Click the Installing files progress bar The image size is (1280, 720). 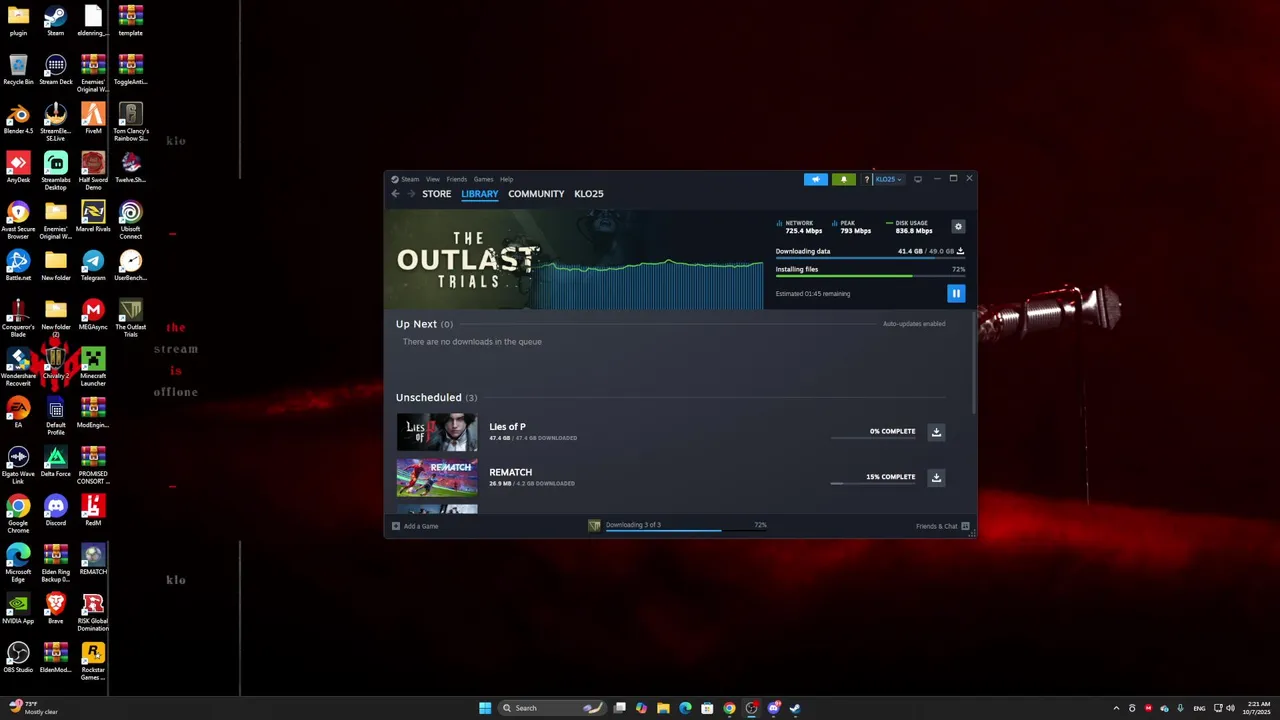click(870, 276)
